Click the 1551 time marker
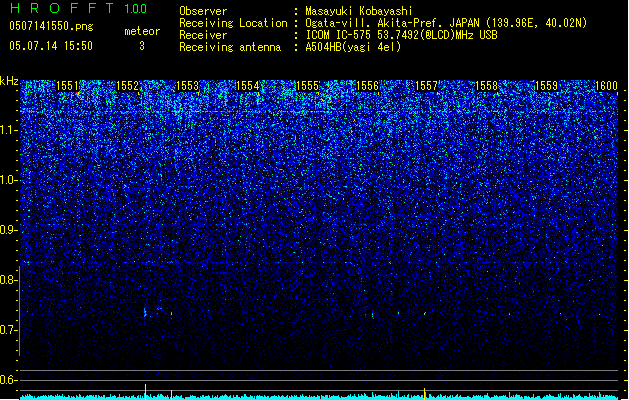Viewport: 629px width, 400px height. coord(67,86)
